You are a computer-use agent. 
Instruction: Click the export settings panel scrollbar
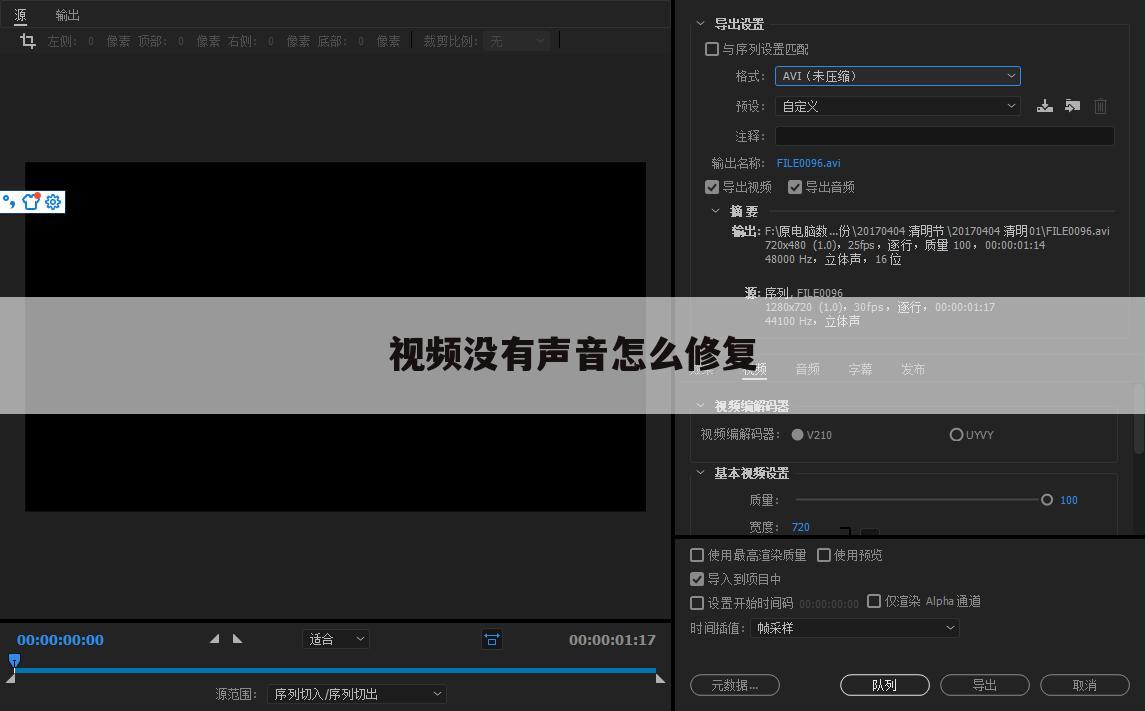pos(1138,420)
